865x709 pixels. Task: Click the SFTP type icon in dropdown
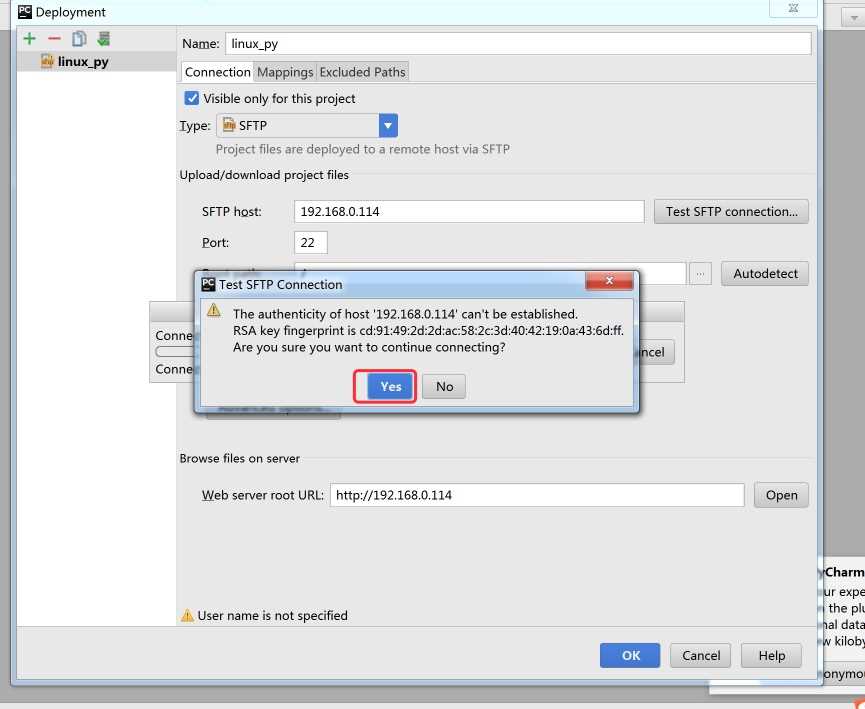click(229, 126)
